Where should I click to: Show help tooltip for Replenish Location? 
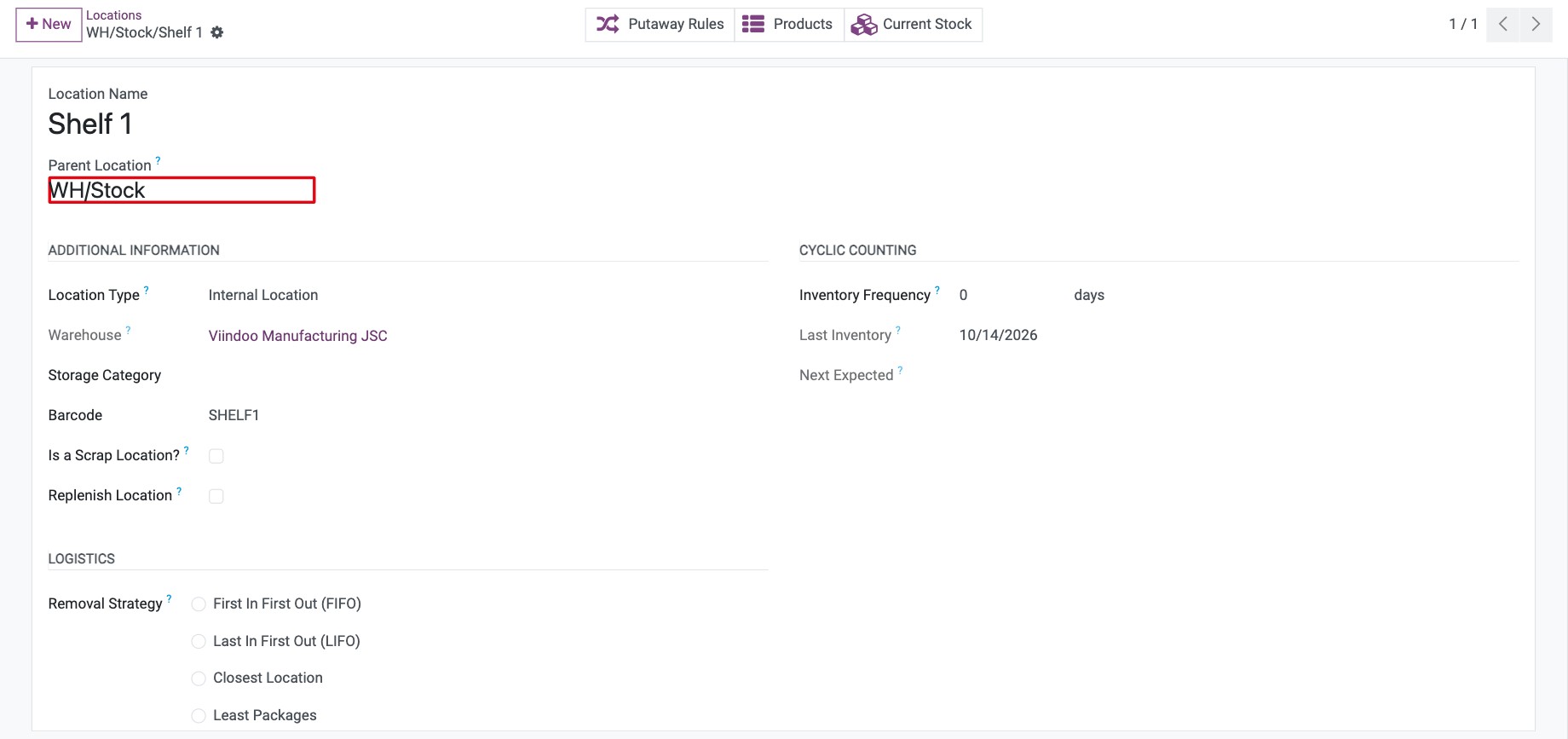[x=179, y=490]
